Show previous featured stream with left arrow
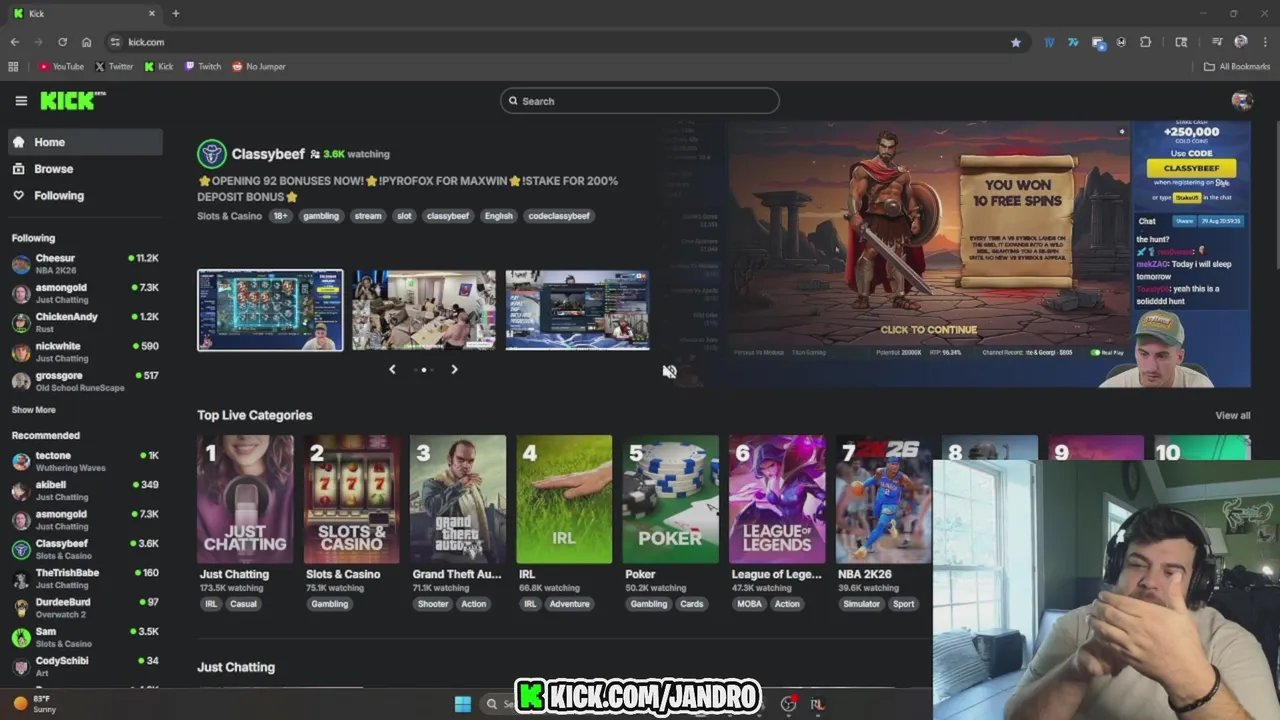1280x720 pixels. coord(392,370)
